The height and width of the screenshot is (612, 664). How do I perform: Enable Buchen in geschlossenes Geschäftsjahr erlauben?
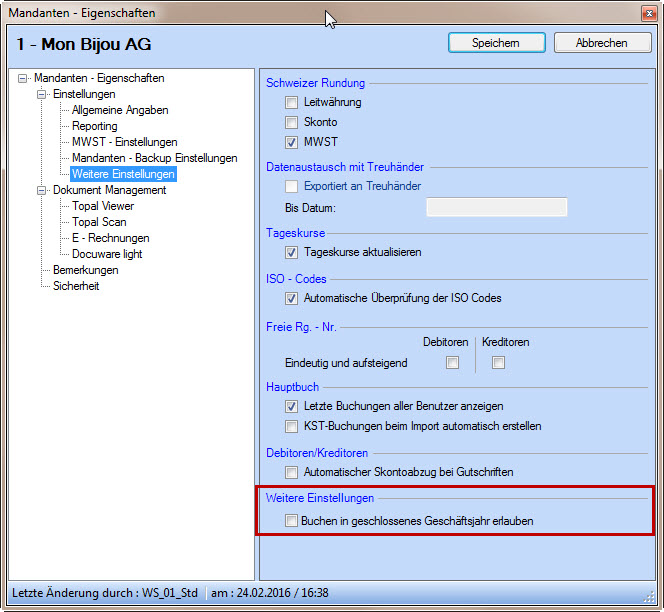click(291, 521)
